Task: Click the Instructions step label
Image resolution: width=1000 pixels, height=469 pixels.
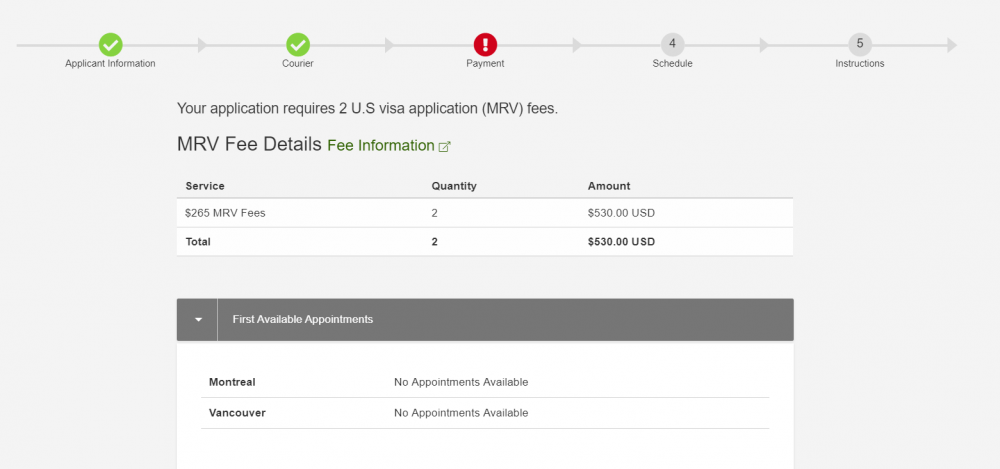Action: click(x=860, y=64)
